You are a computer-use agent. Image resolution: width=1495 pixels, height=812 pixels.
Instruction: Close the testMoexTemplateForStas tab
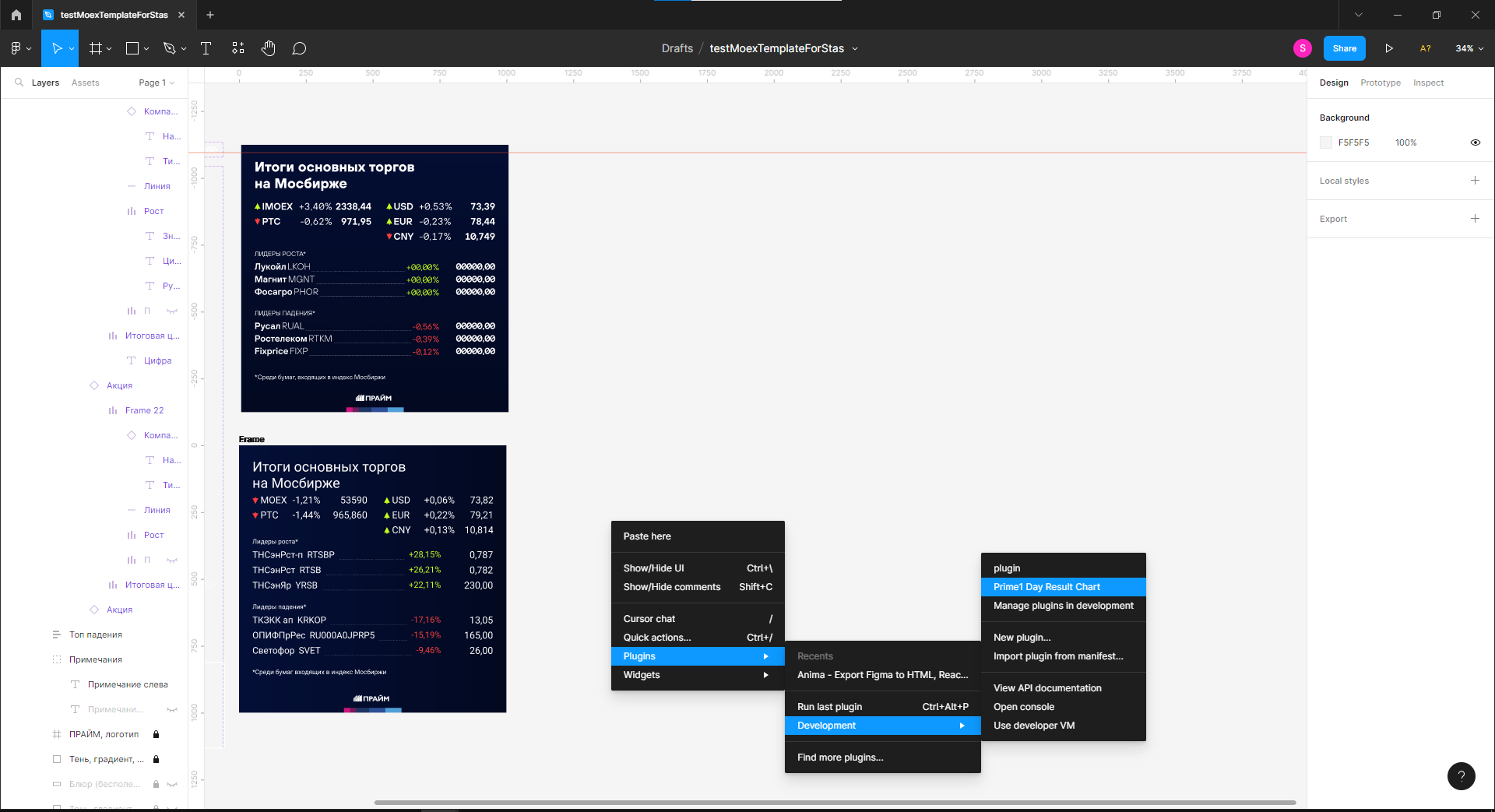[x=181, y=15]
